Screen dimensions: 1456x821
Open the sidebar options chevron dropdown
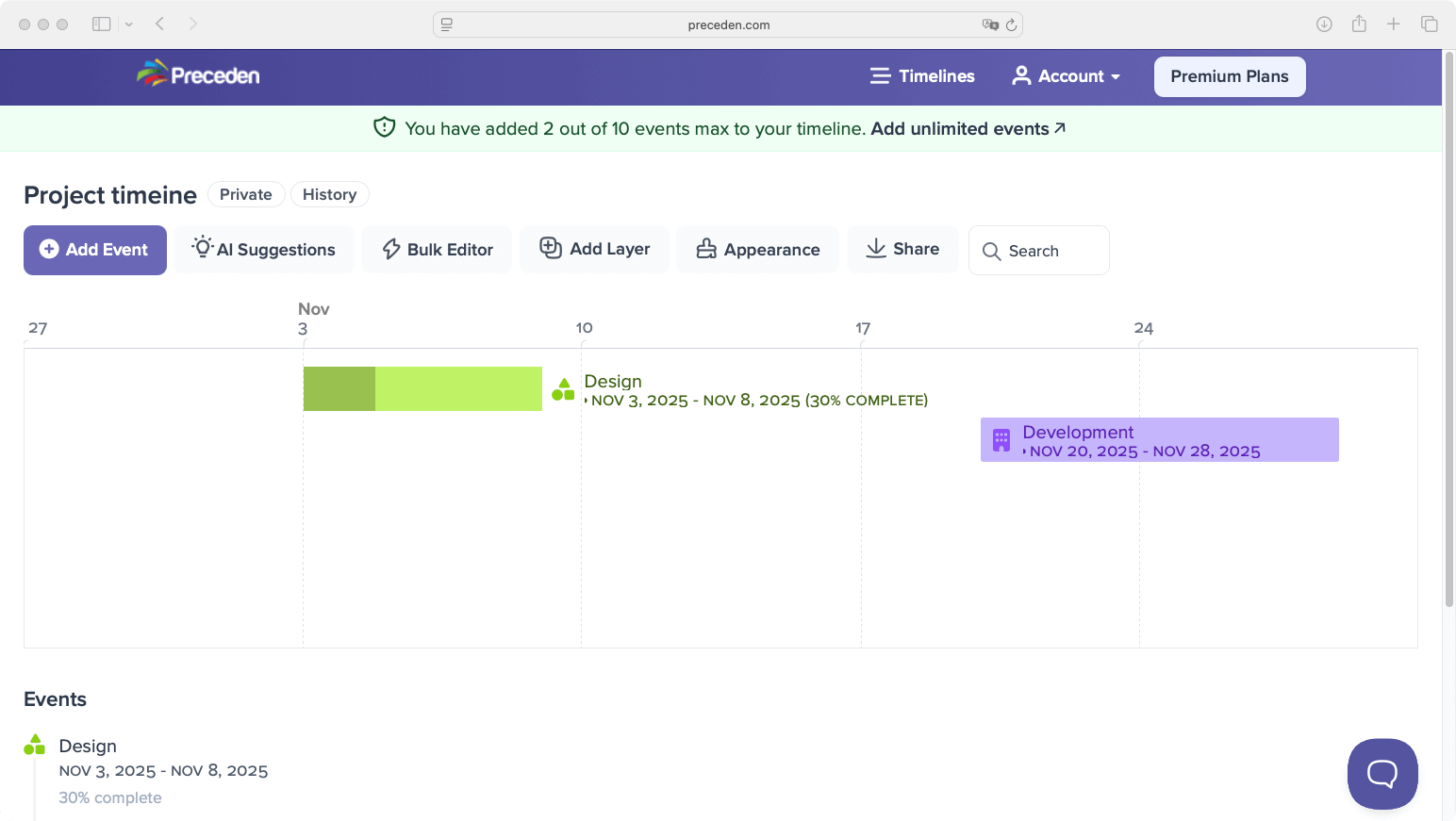(129, 25)
